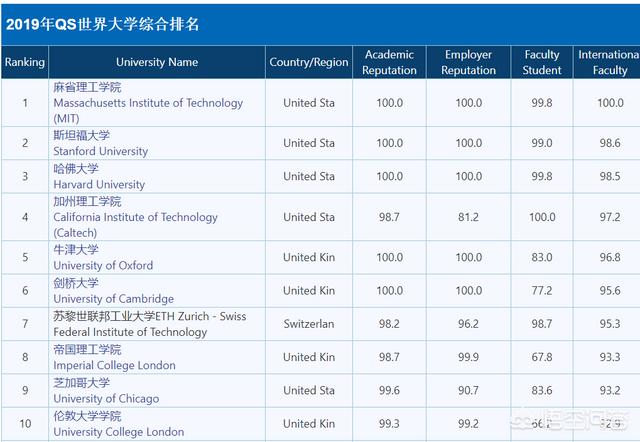Image resolution: width=640 pixels, height=442 pixels.
Task: Click ranking number 4 cell
Action: pyautogui.click(x=25, y=217)
